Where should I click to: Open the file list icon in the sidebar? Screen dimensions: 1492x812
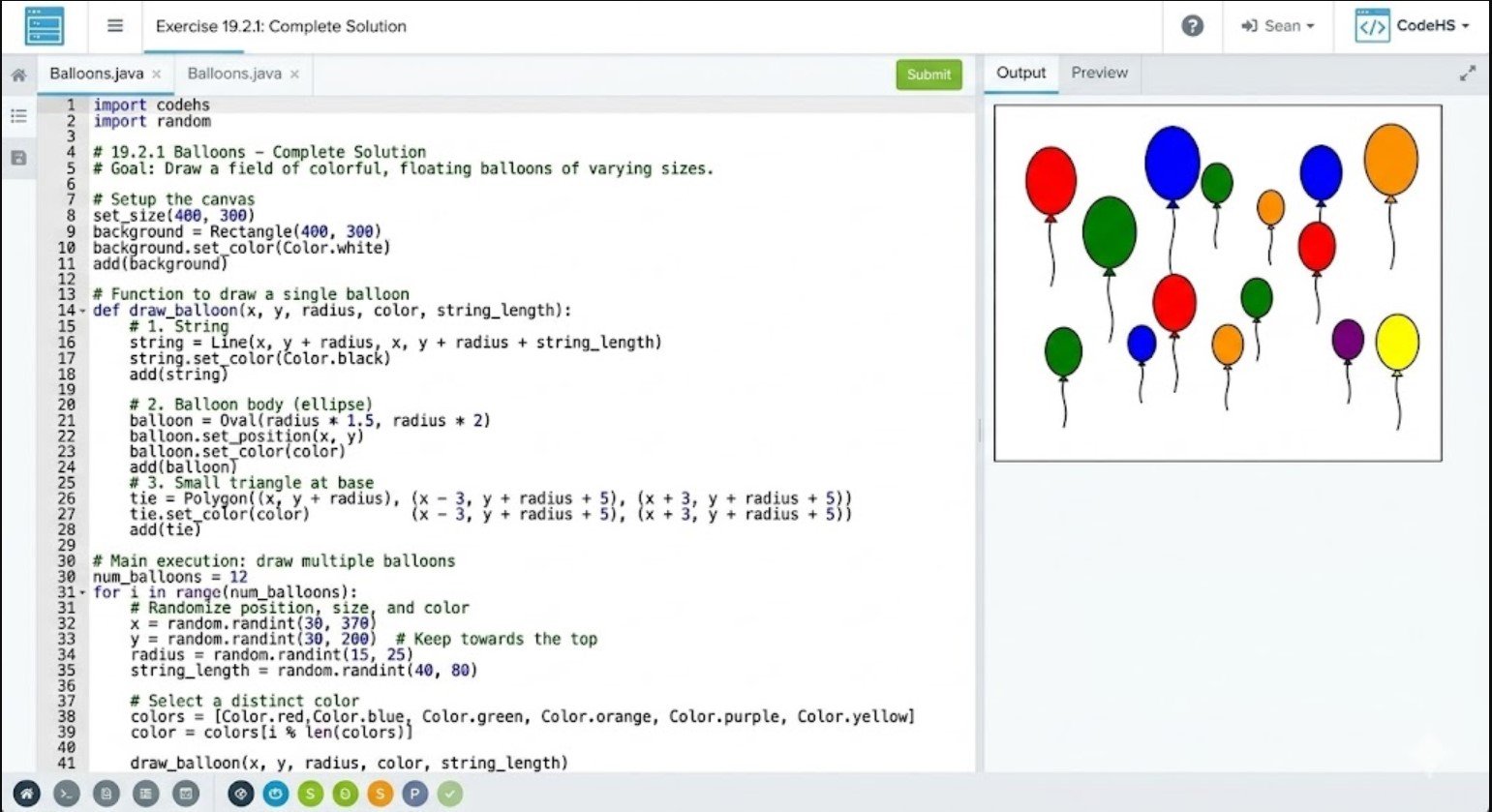coord(18,116)
